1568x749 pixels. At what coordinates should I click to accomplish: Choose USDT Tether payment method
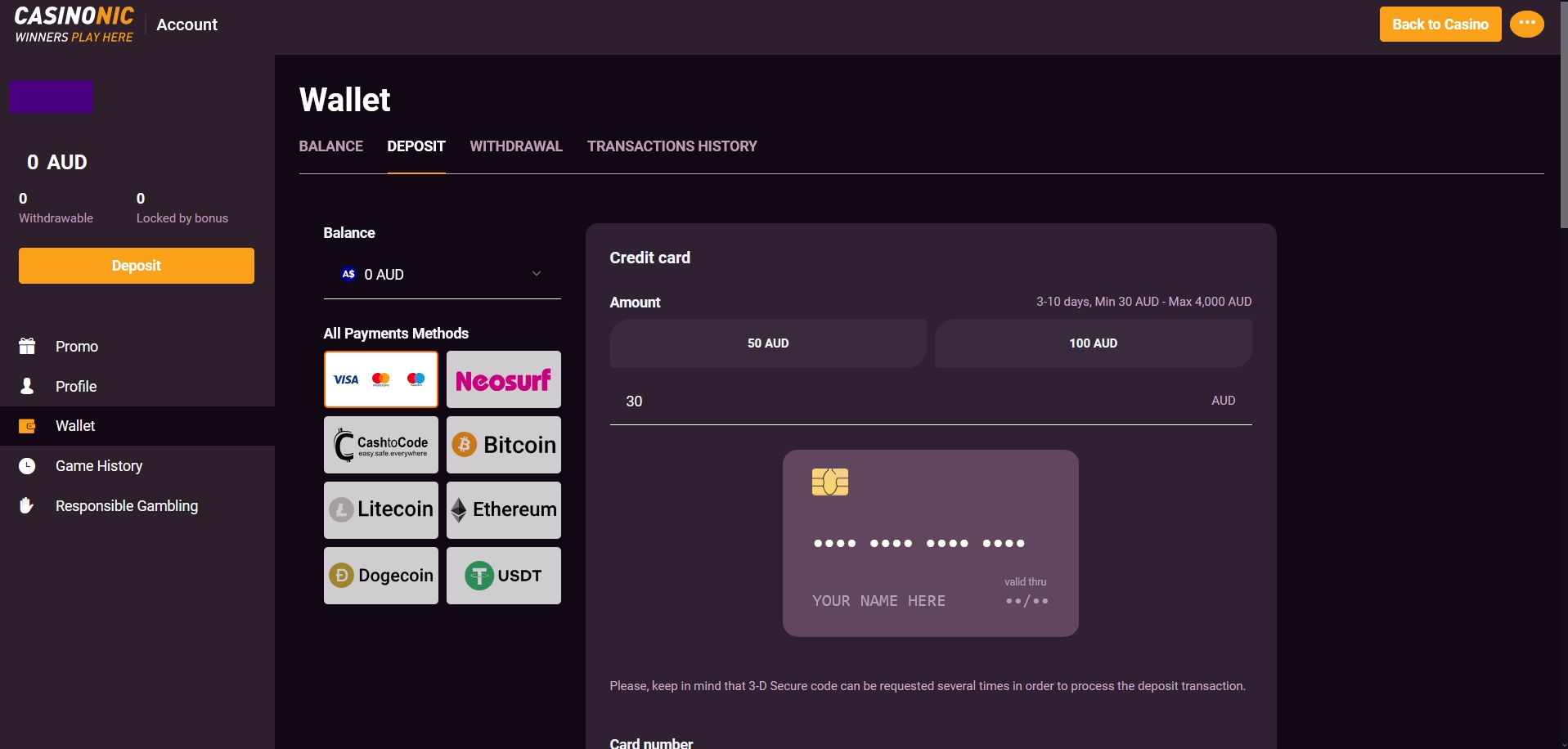[x=503, y=576]
